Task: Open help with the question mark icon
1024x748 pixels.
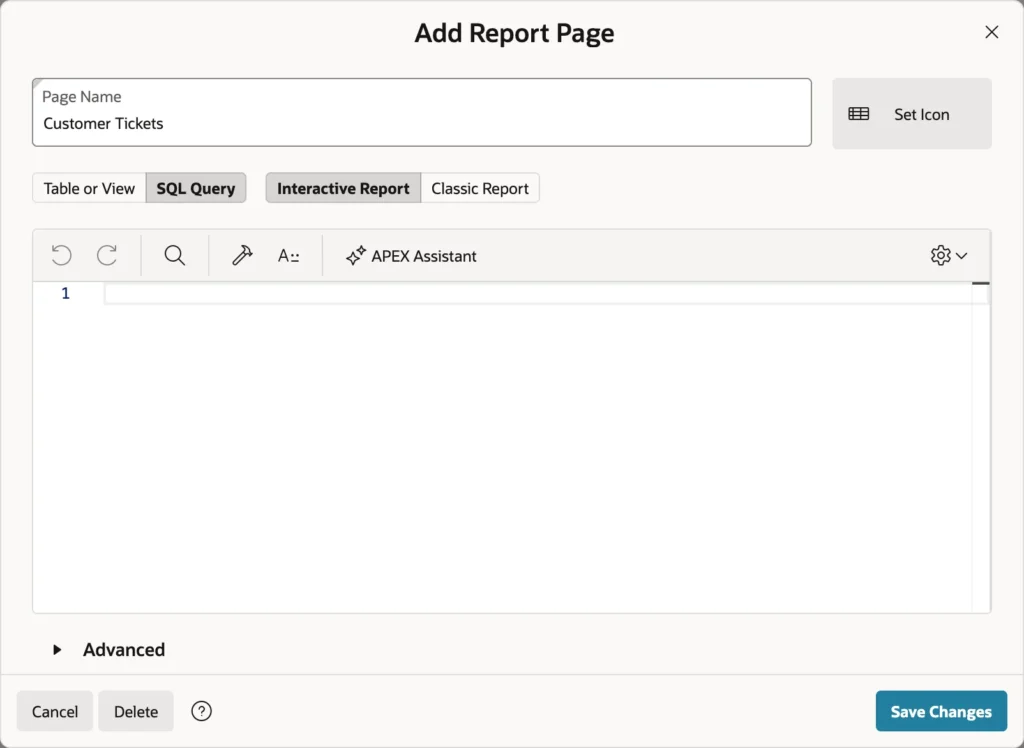Action: (x=201, y=711)
